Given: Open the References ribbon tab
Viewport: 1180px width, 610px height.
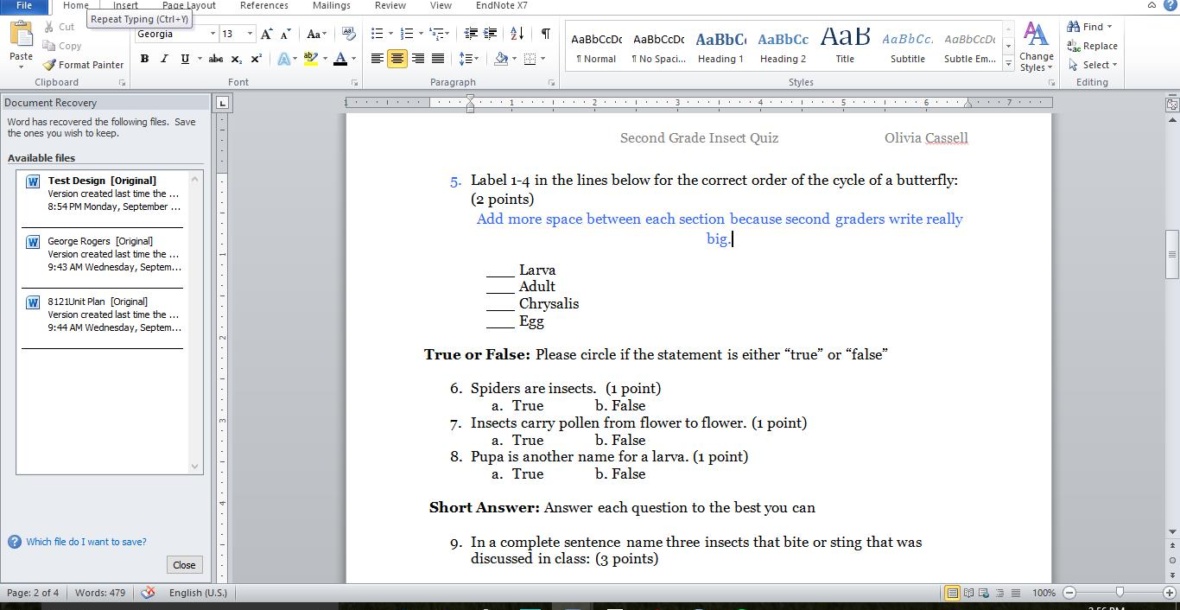Looking at the screenshot, I should tap(264, 6).
